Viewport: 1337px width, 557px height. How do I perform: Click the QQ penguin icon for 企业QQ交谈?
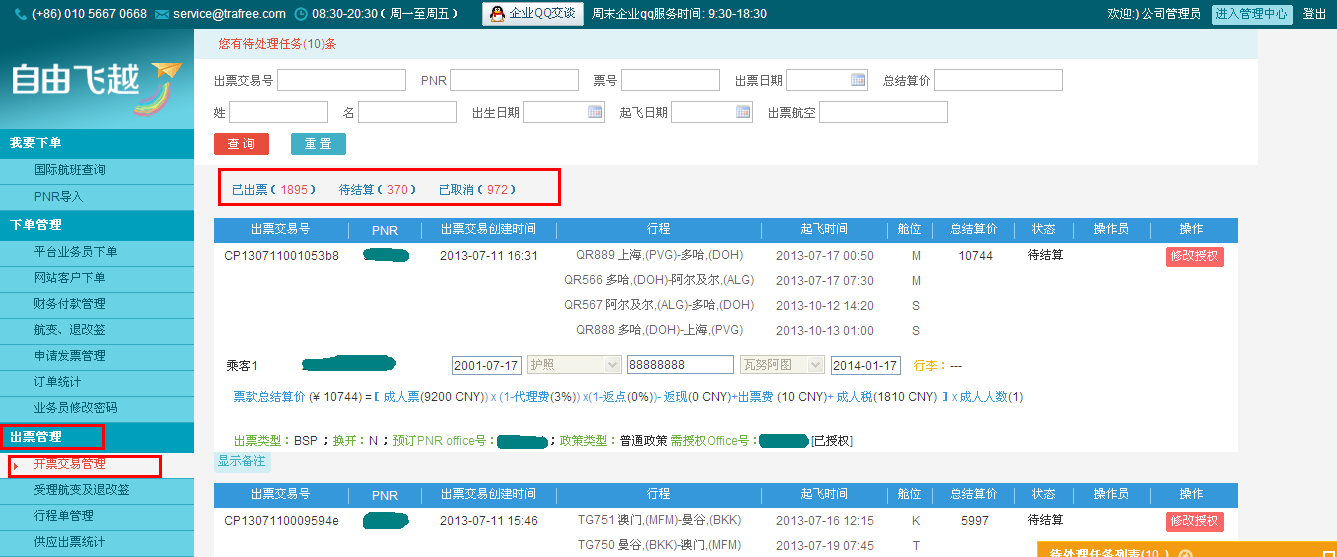tap(497, 14)
